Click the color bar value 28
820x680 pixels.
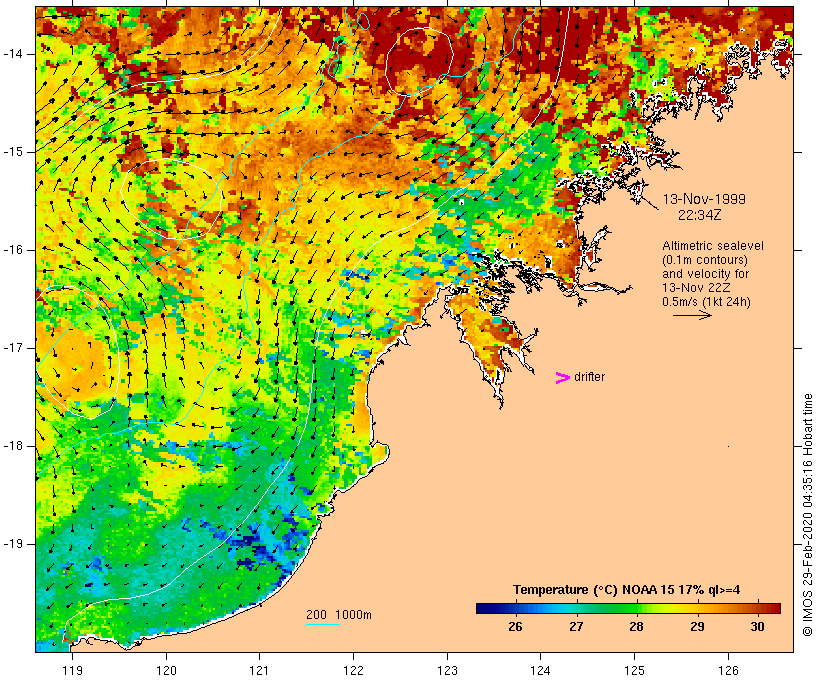point(636,627)
